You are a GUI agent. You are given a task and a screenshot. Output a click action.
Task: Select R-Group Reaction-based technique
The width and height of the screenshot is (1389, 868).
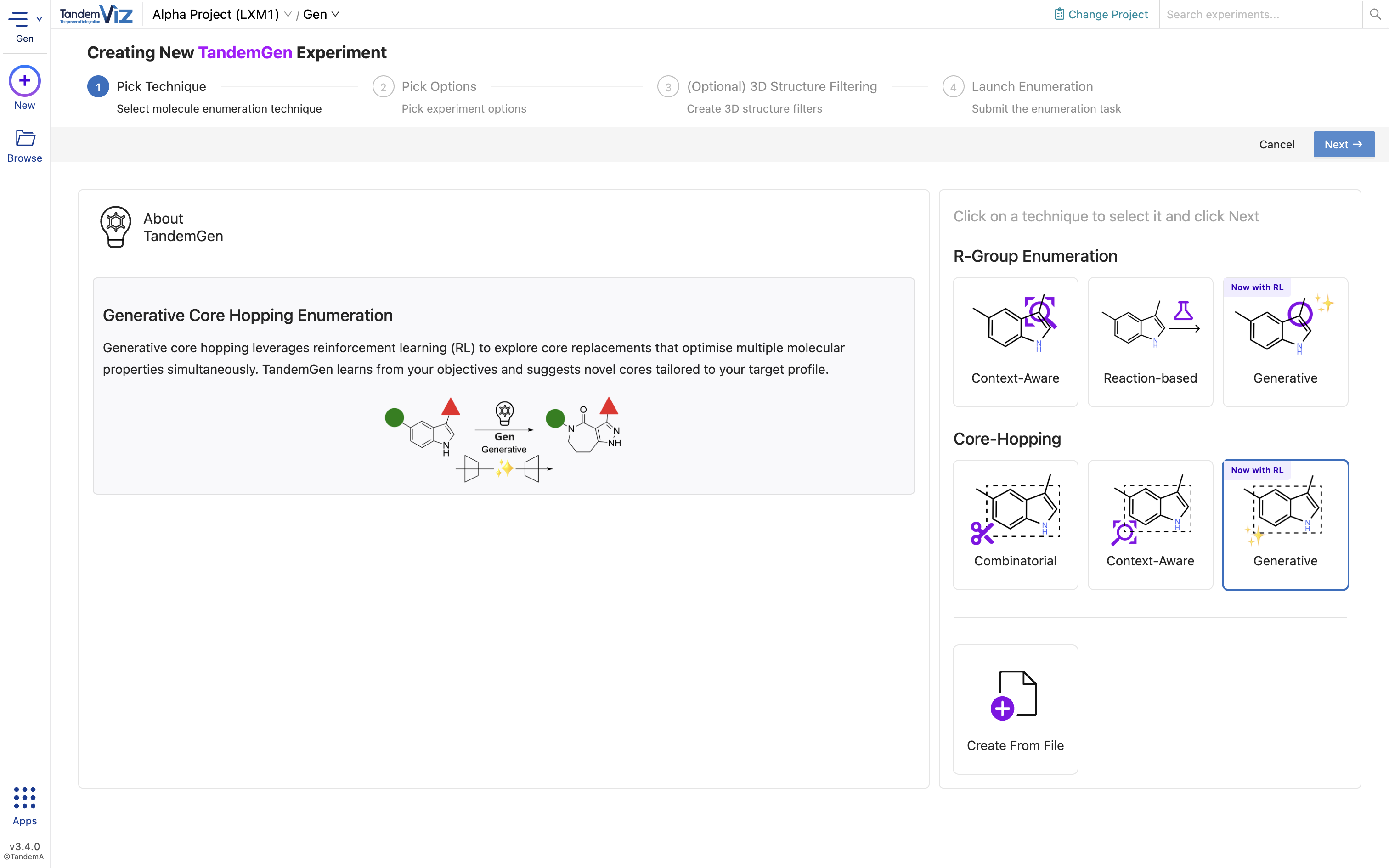[x=1150, y=342]
